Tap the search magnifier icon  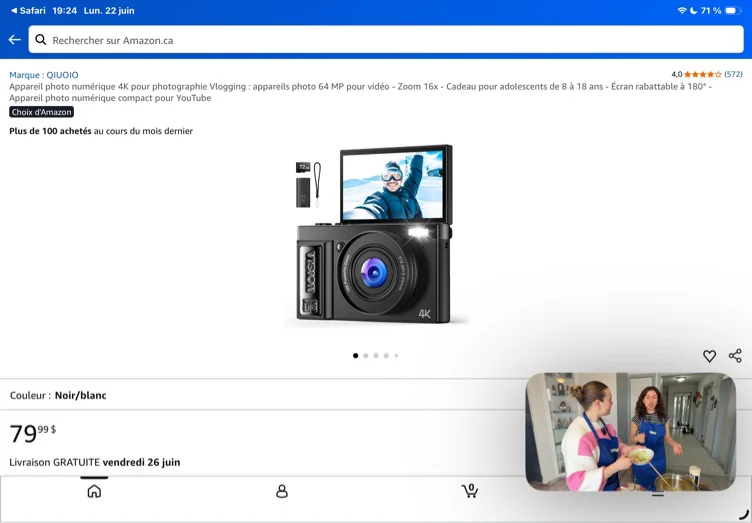pos(41,40)
